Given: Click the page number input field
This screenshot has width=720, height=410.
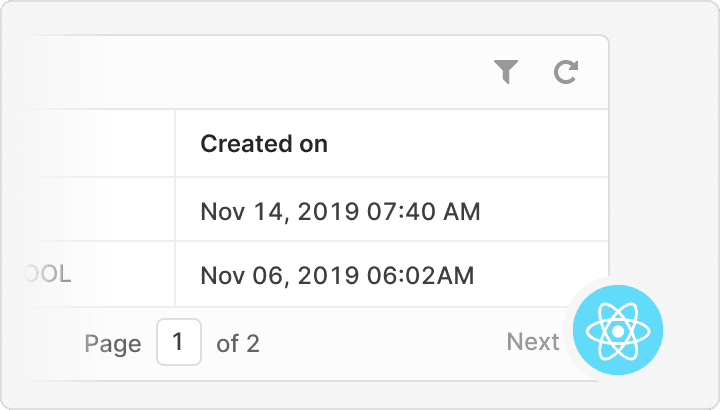Looking at the screenshot, I should tap(179, 343).
